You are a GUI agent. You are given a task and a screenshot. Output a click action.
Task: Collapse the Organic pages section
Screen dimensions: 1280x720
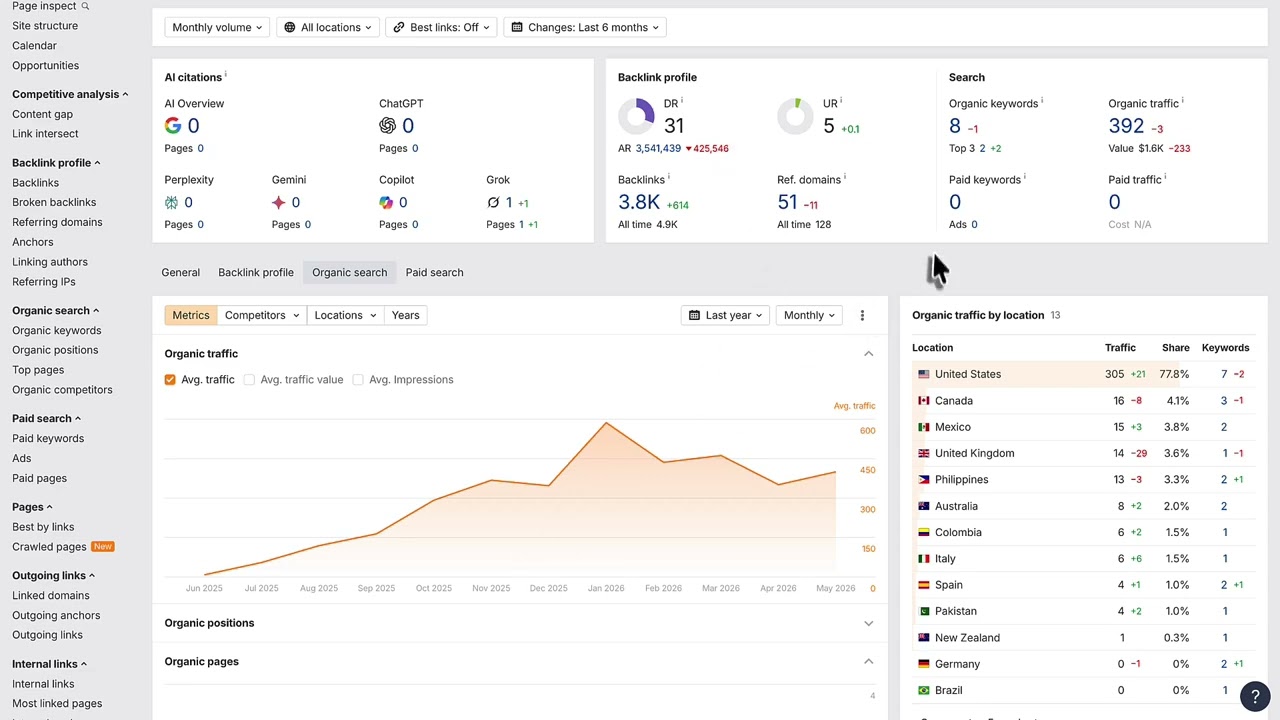[868, 662]
